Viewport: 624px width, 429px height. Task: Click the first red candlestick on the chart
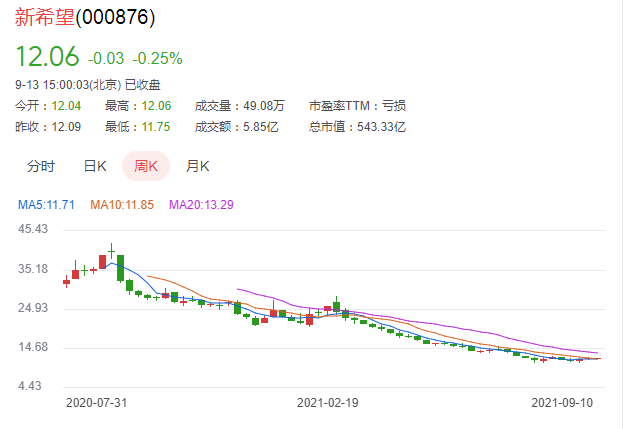click(66, 281)
